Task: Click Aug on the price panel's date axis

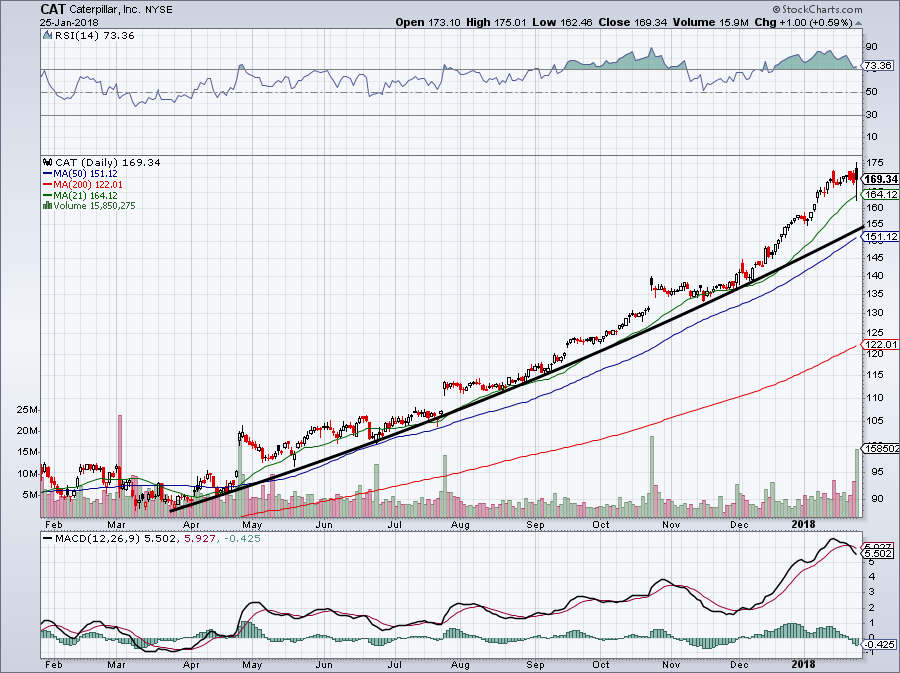Action: pyautogui.click(x=460, y=525)
